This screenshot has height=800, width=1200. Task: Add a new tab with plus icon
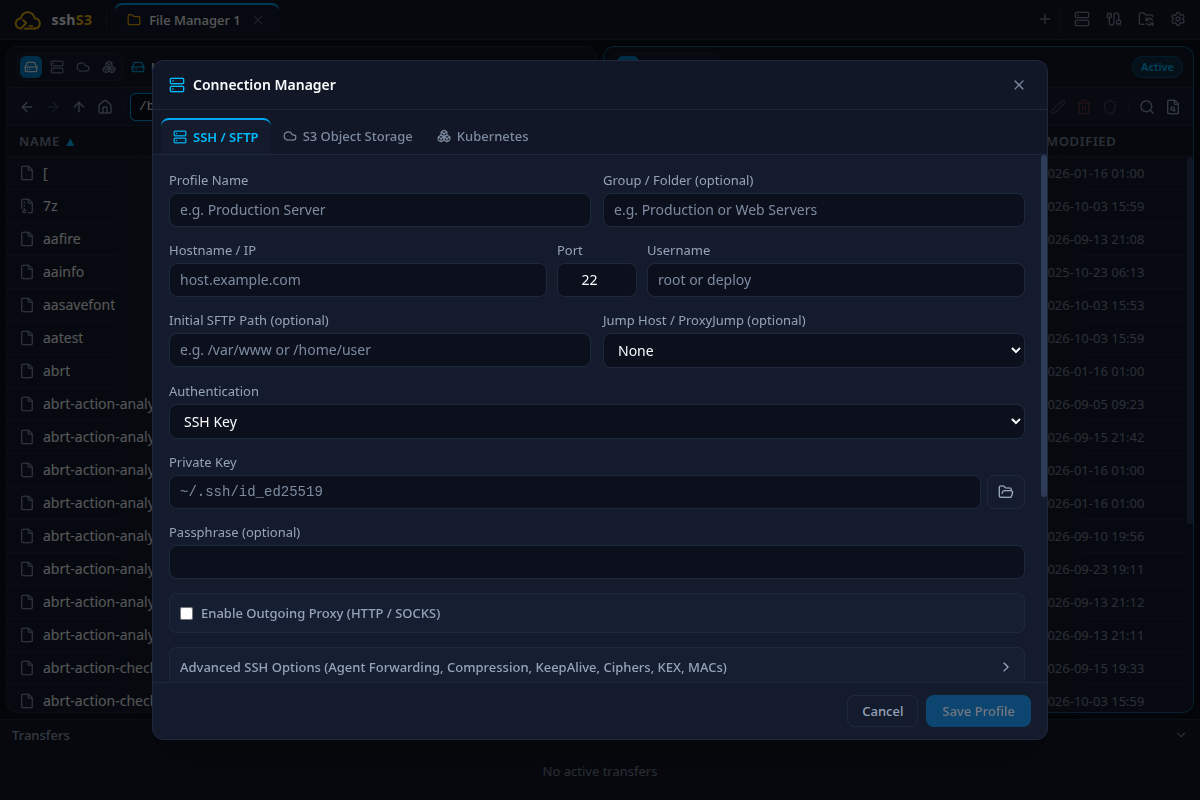[x=1045, y=19]
